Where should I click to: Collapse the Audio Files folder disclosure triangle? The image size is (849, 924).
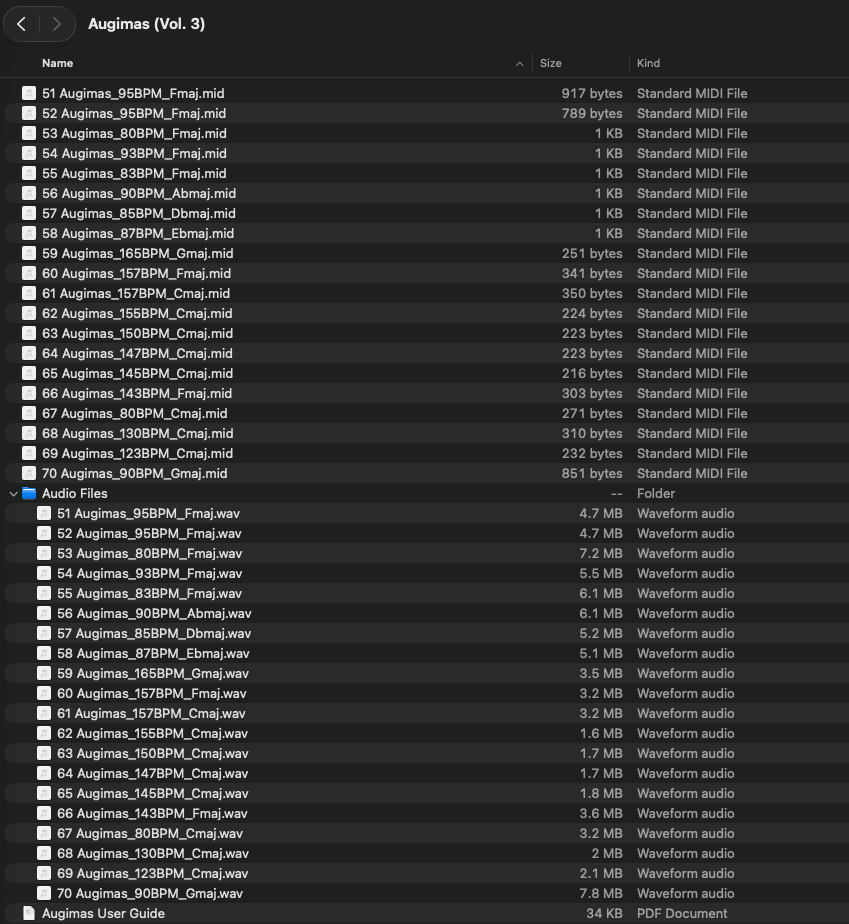coord(14,494)
